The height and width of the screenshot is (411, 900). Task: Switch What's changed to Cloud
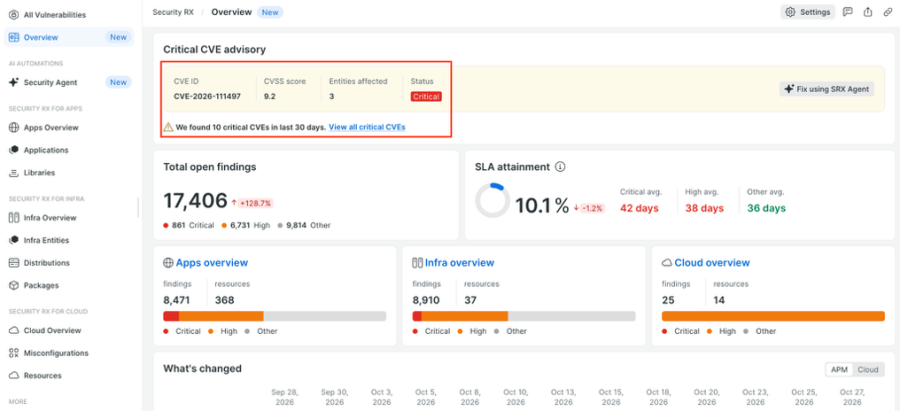tap(868, 370)
